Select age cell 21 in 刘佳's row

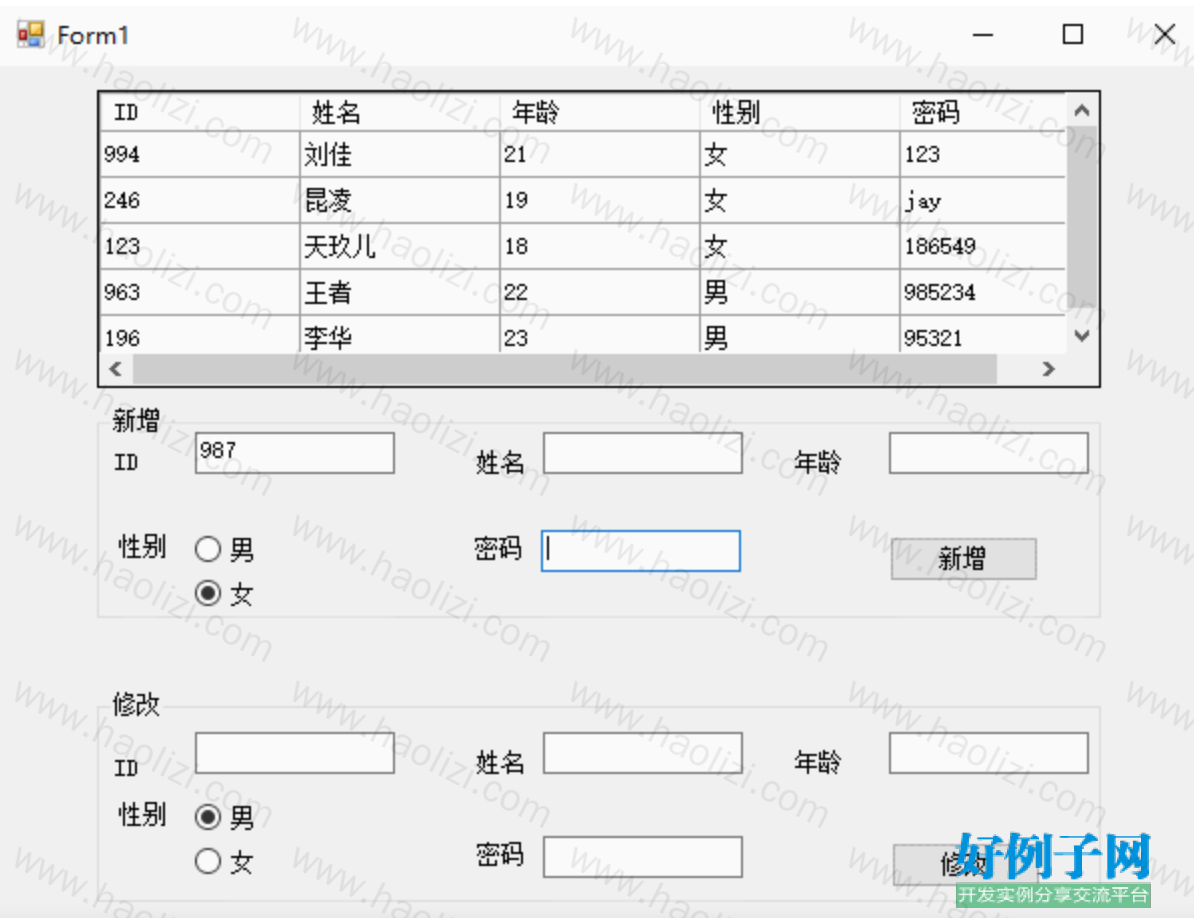(600, 155)
